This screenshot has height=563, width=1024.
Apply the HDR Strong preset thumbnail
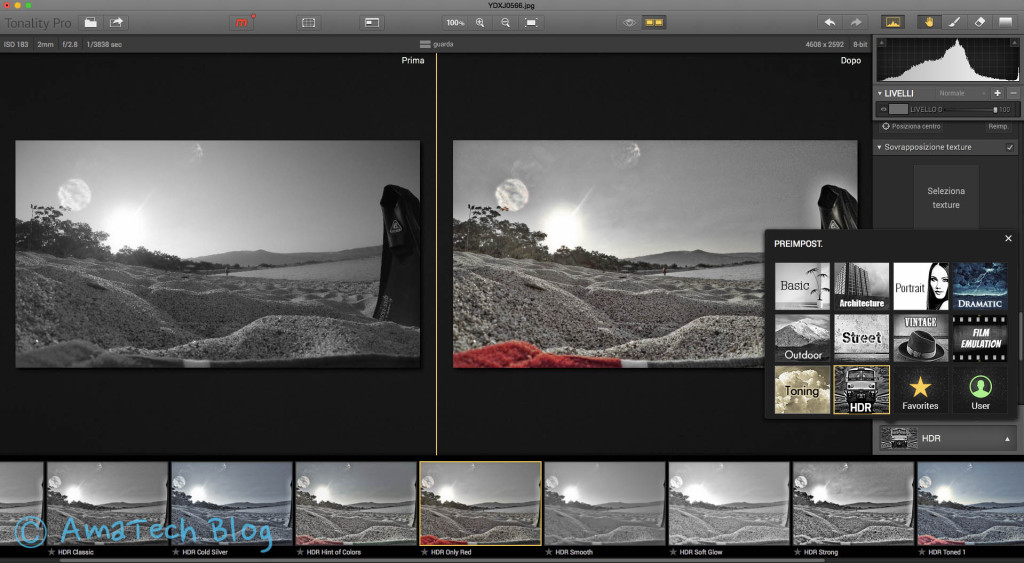coord(853,503)
